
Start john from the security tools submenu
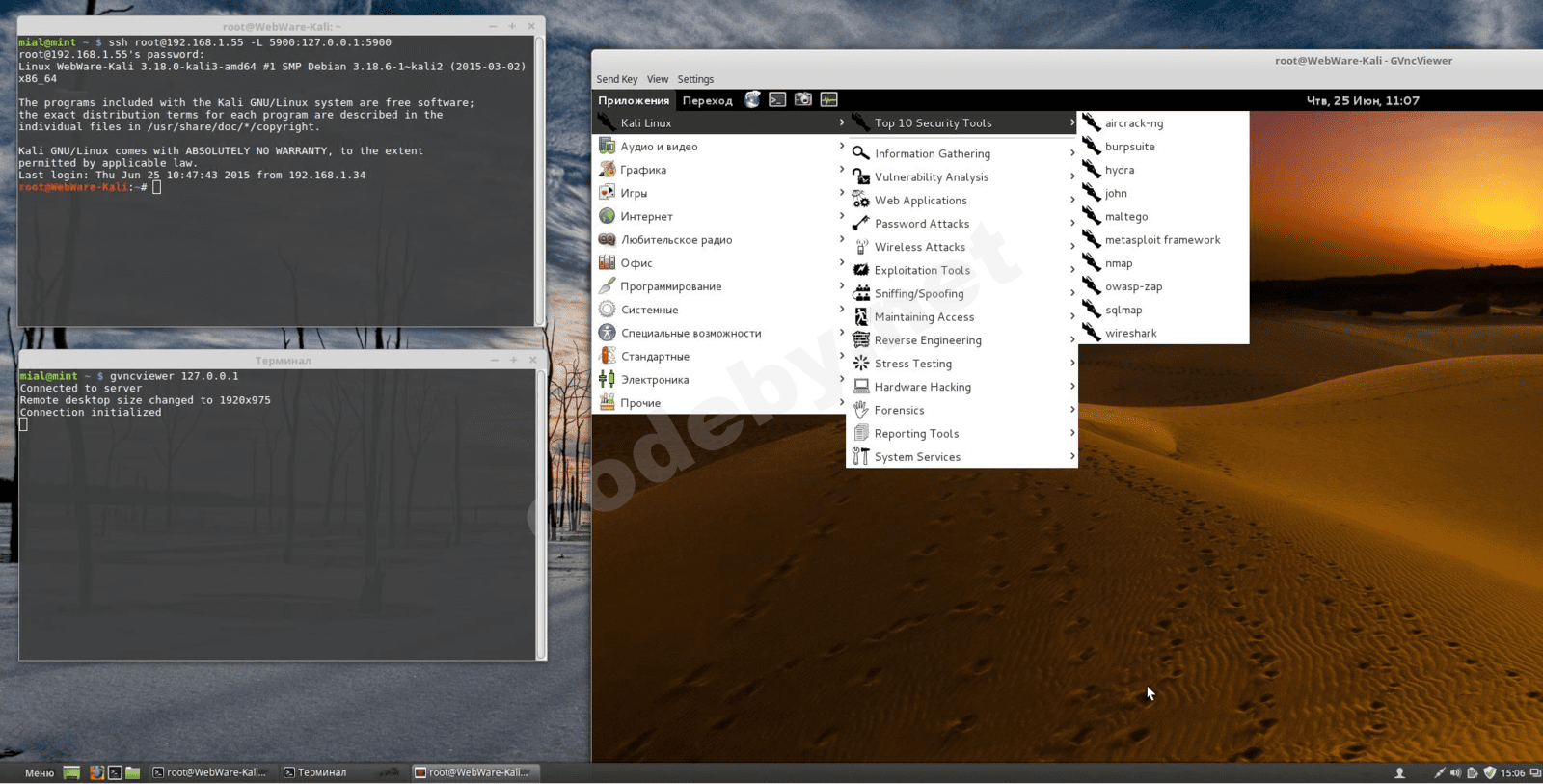point(1164,193)
